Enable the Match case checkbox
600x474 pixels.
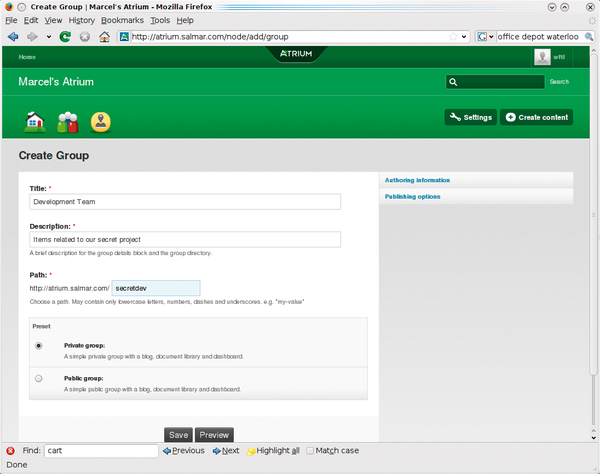tap(310, 451)
